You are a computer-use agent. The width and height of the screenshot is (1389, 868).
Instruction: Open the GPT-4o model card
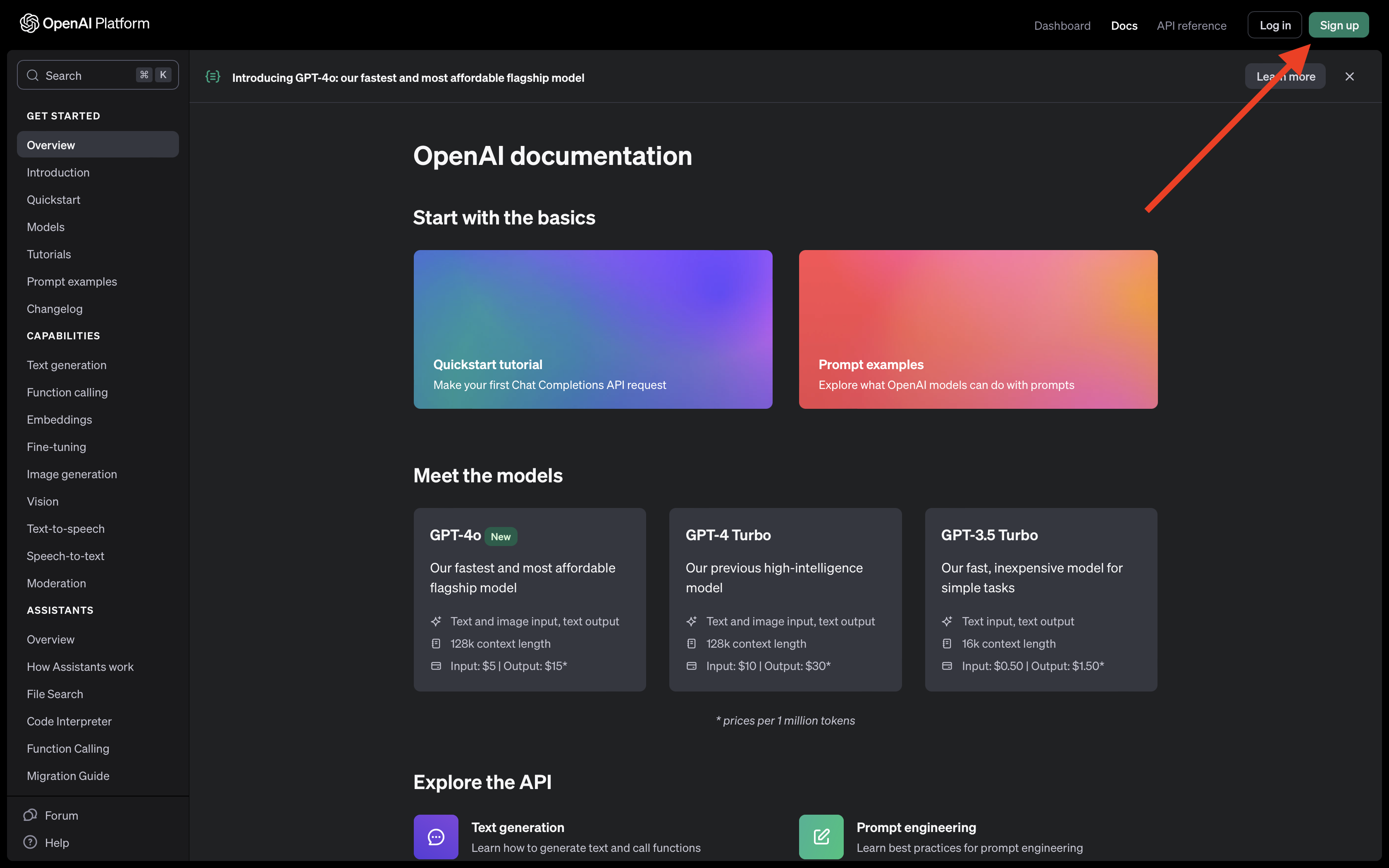click(530, 599)
